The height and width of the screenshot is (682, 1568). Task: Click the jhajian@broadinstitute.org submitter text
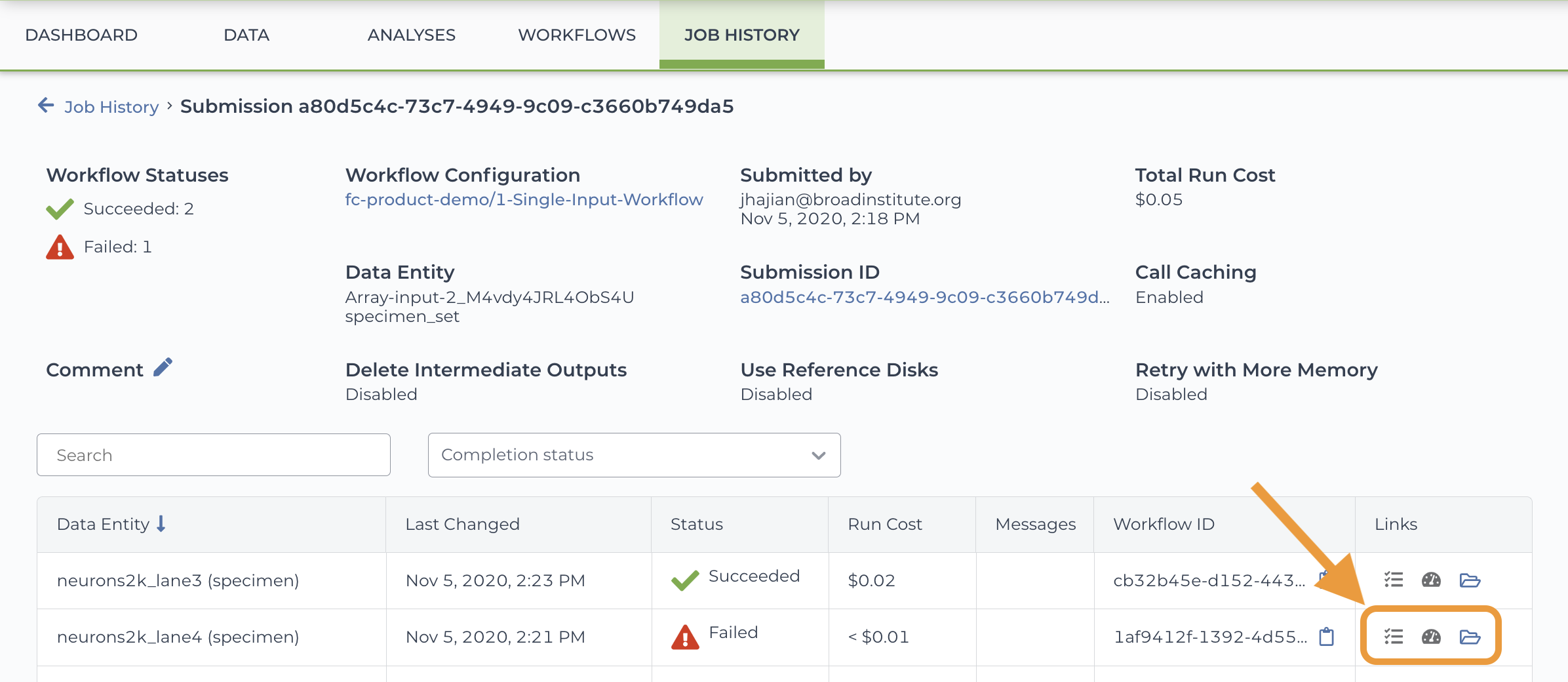(x=850, y=199)
